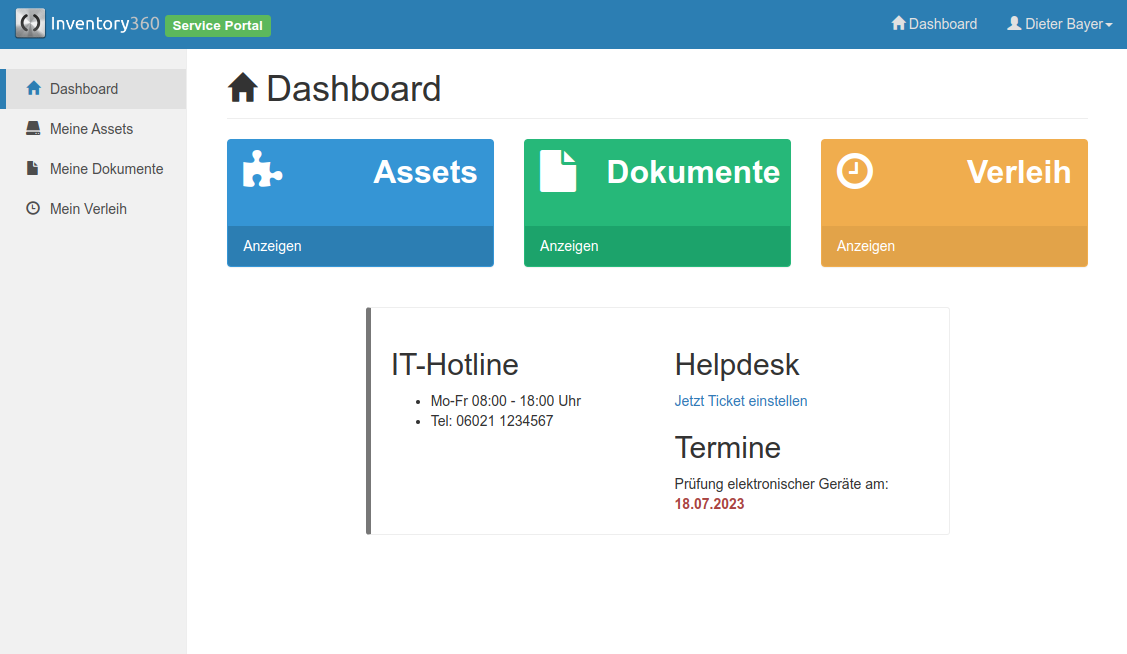Click Anzeigen on the green Dokumente tile

569,245
